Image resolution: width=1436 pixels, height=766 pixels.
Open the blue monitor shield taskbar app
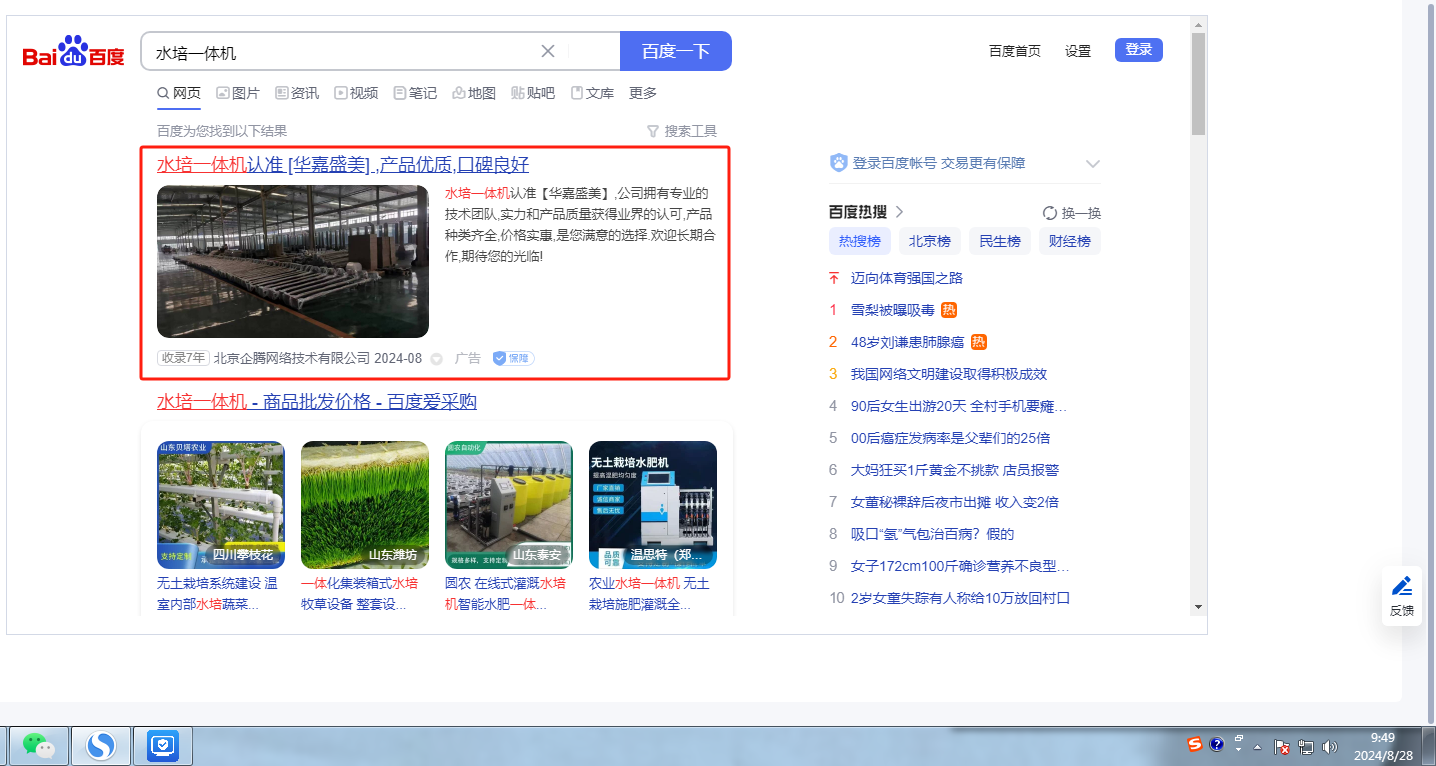[x=163, y=745]
